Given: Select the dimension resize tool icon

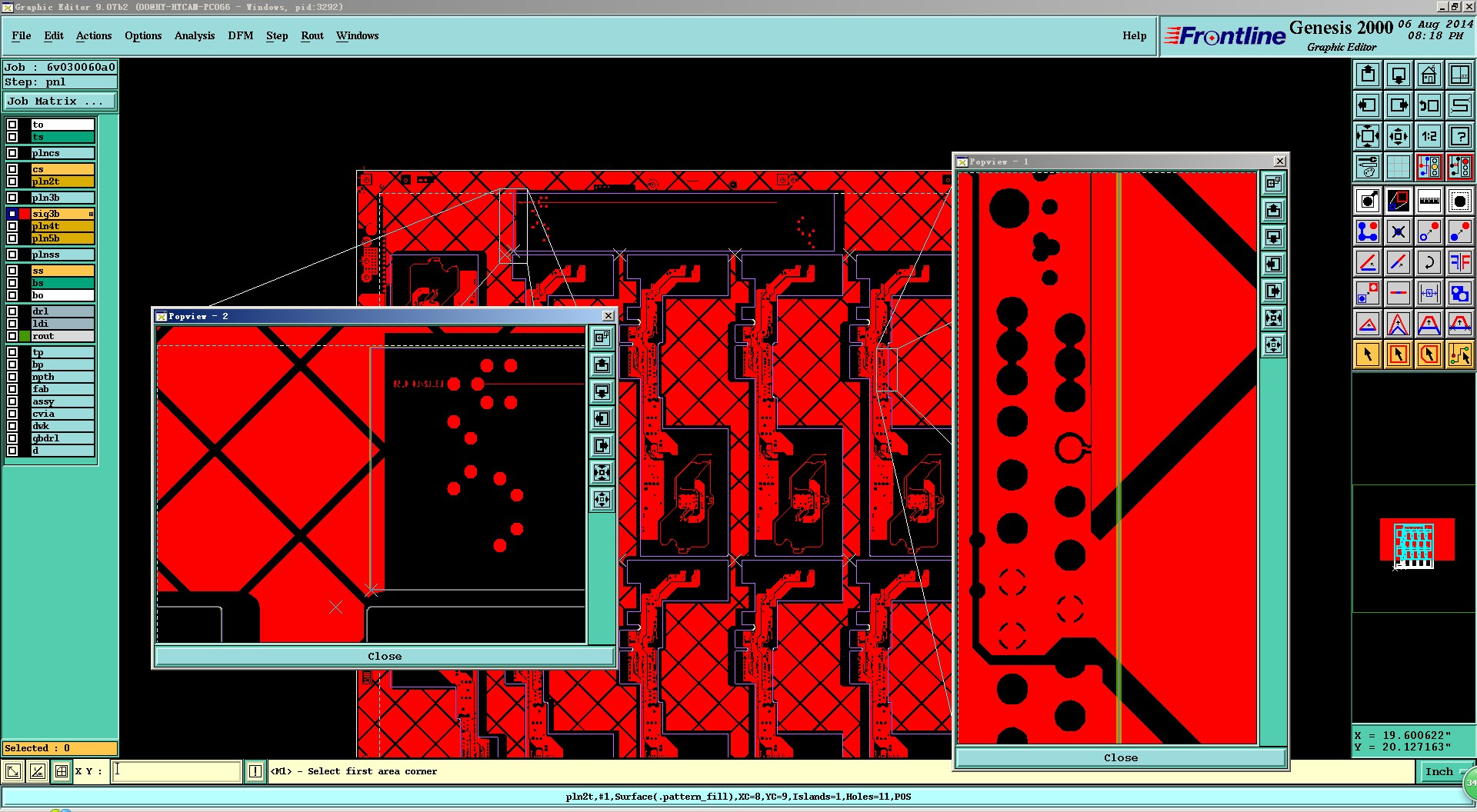Looking at the screenshot, I should [x=1429, y=293].
